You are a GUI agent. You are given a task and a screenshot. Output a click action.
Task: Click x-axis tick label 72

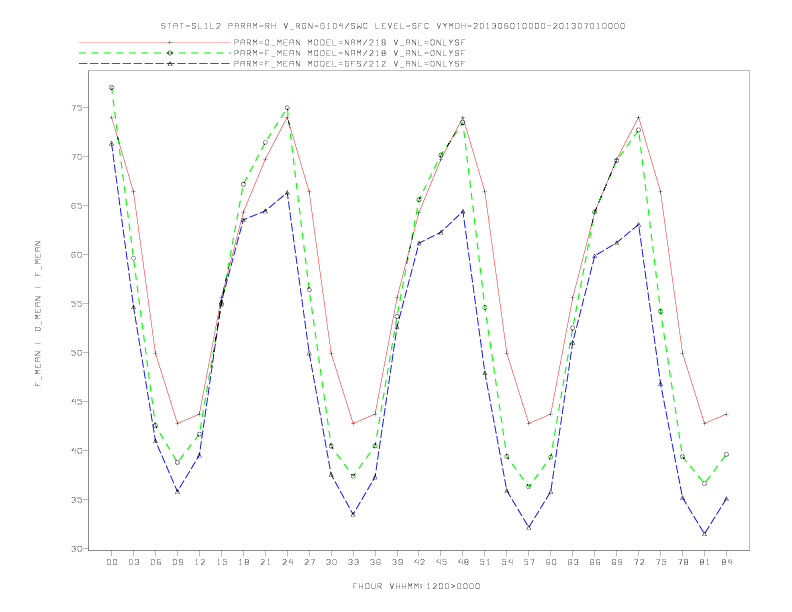pos(638,562)
